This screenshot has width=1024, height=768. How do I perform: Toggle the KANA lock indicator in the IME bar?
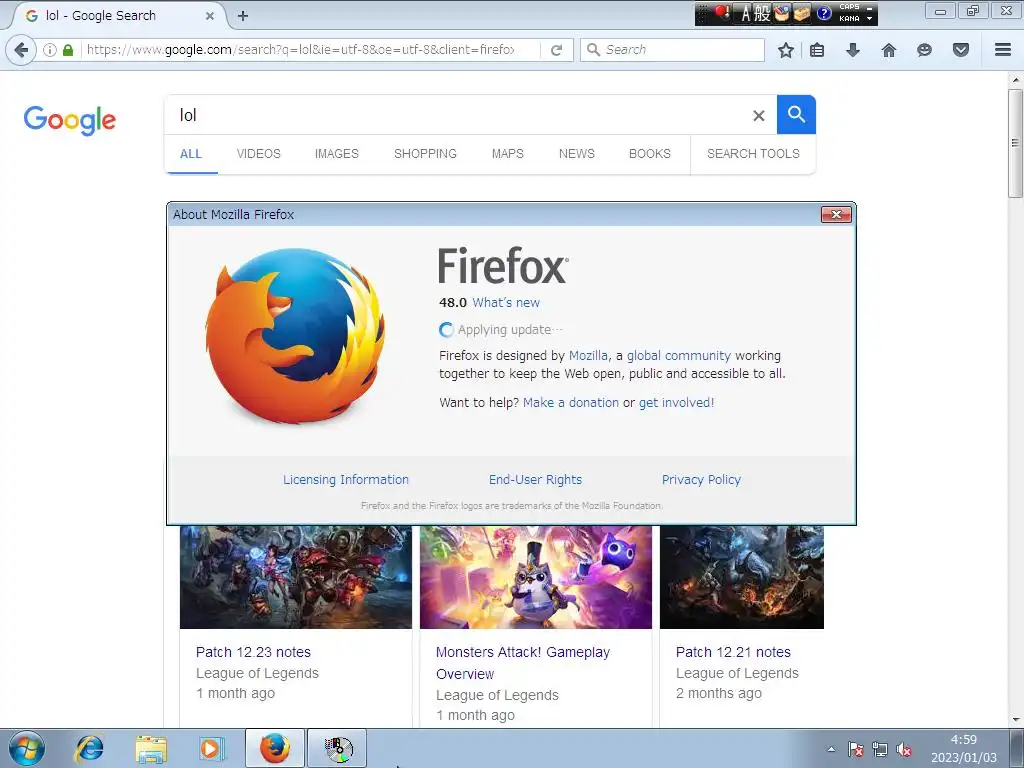coord(850,19)
